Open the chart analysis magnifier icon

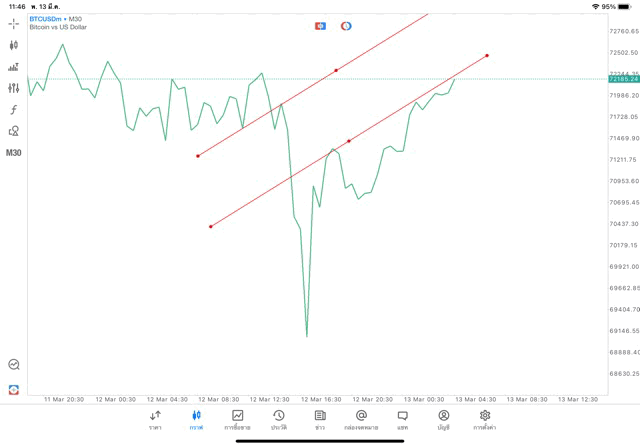click(14, 364)
